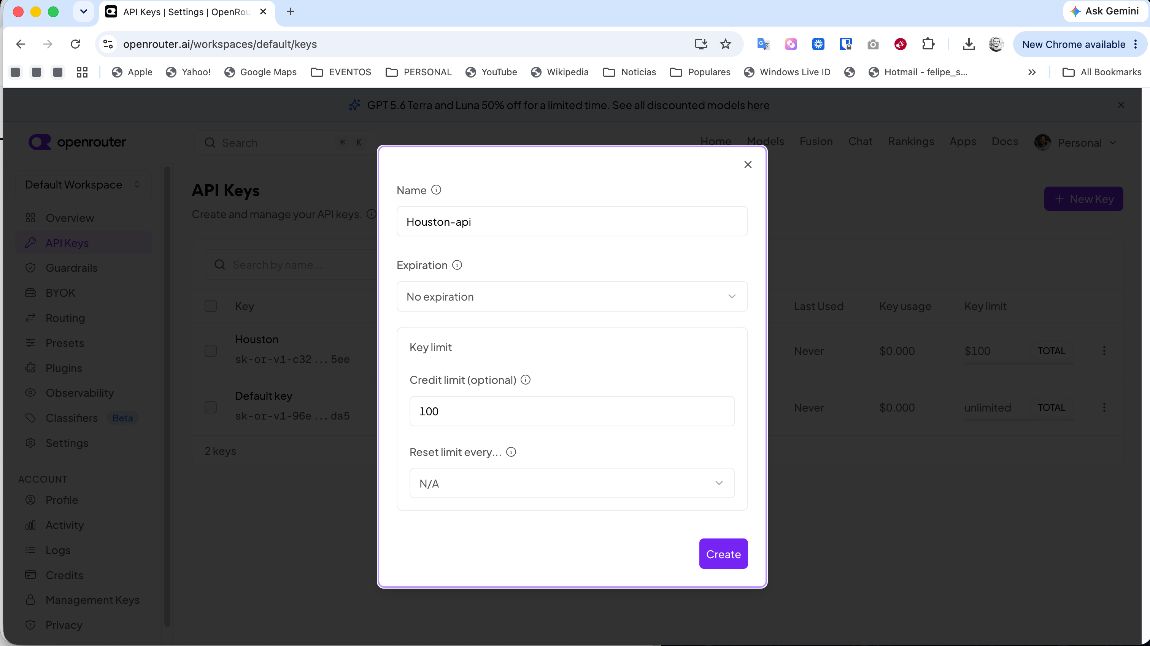Viewport: 1150px width, 646px height.
Task: Show more bookmarks chevron
Action: point(1032,72)
